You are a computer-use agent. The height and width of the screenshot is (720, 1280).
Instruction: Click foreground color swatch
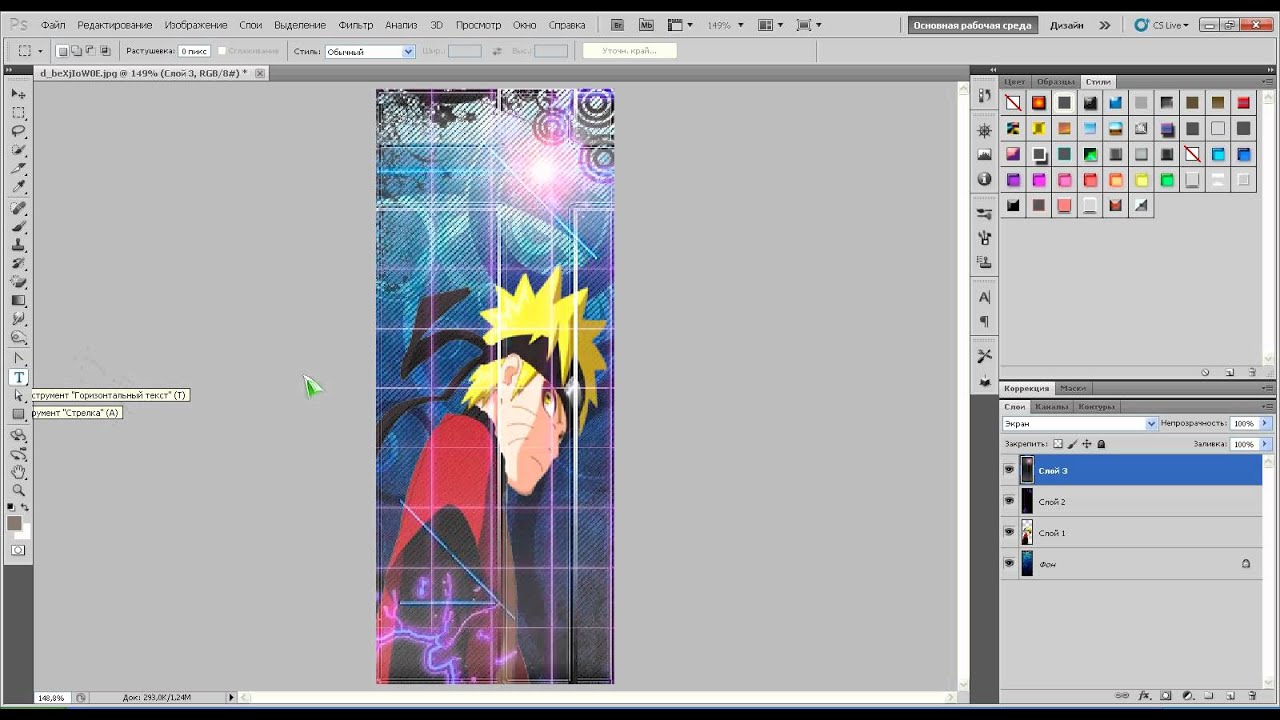[x=14, y=523]
